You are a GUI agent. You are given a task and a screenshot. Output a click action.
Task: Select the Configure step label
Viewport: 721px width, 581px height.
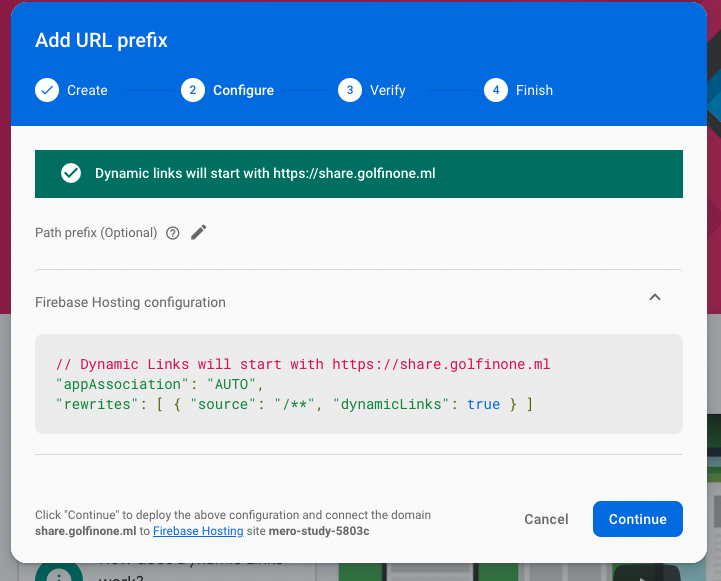[x=243, y=91]
